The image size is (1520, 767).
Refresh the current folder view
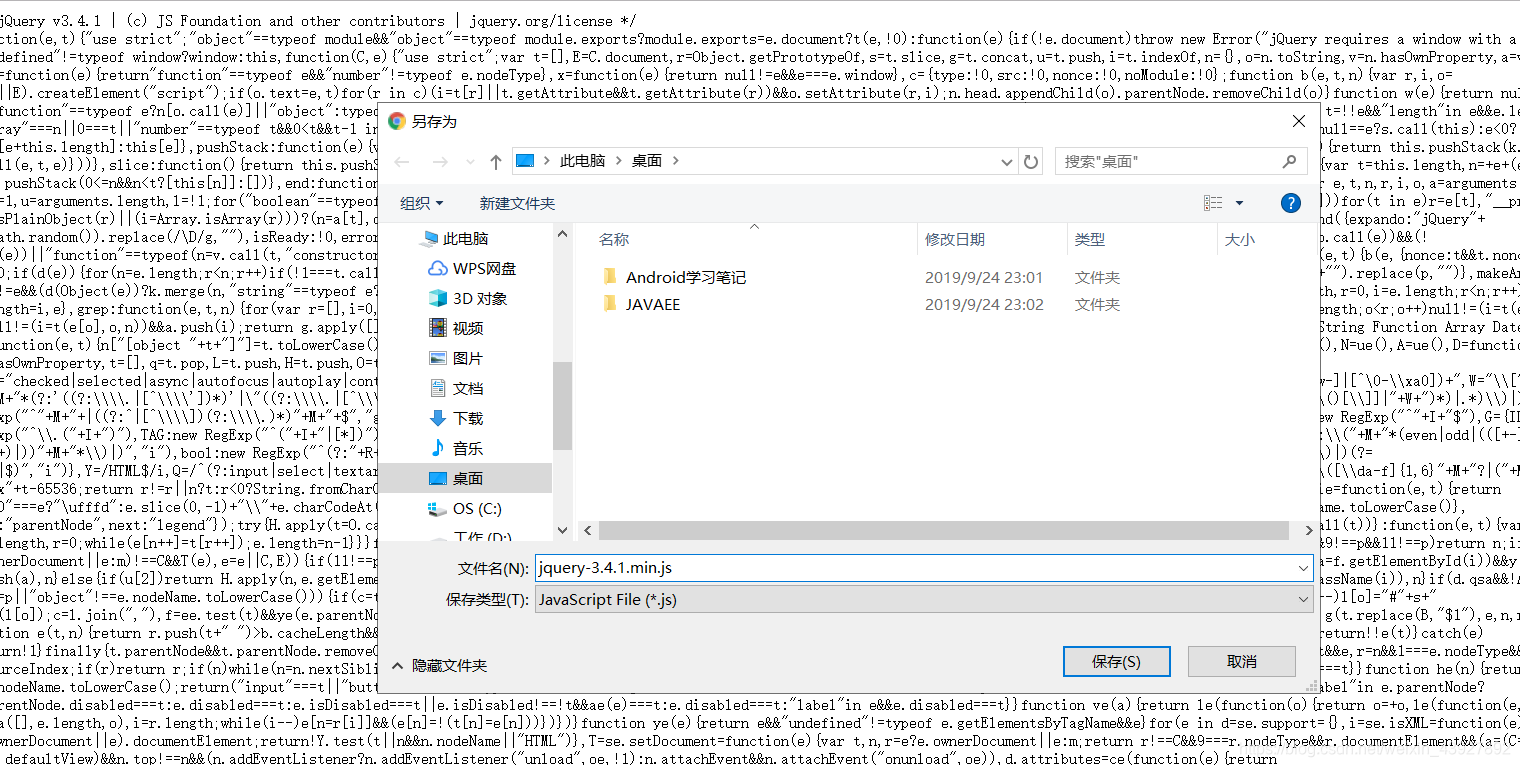pos(1031,161)
